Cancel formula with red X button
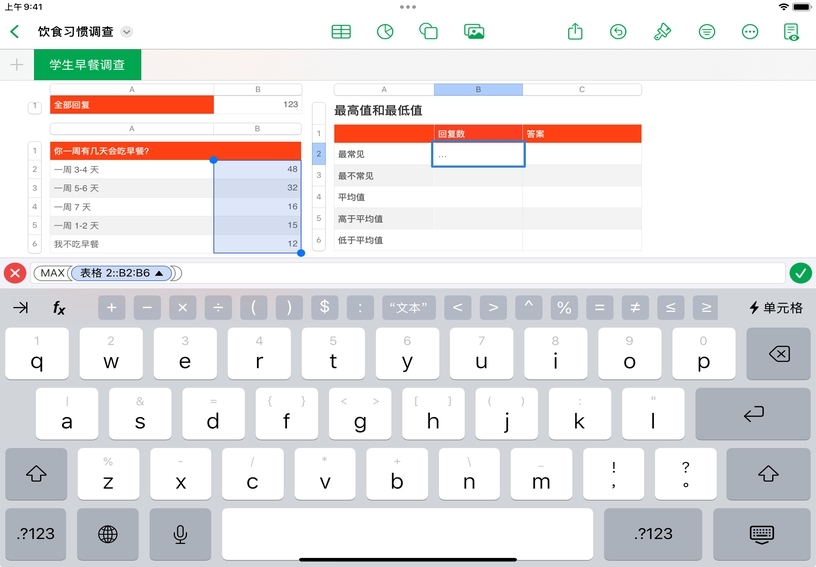 tap(15, 273)
